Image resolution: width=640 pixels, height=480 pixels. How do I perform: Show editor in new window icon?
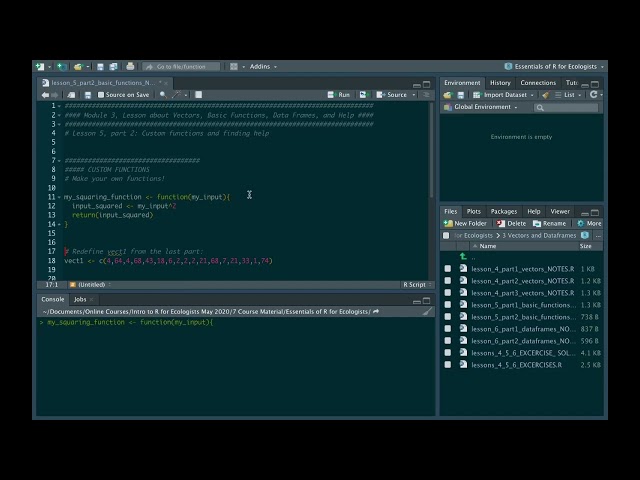[71, 95]
